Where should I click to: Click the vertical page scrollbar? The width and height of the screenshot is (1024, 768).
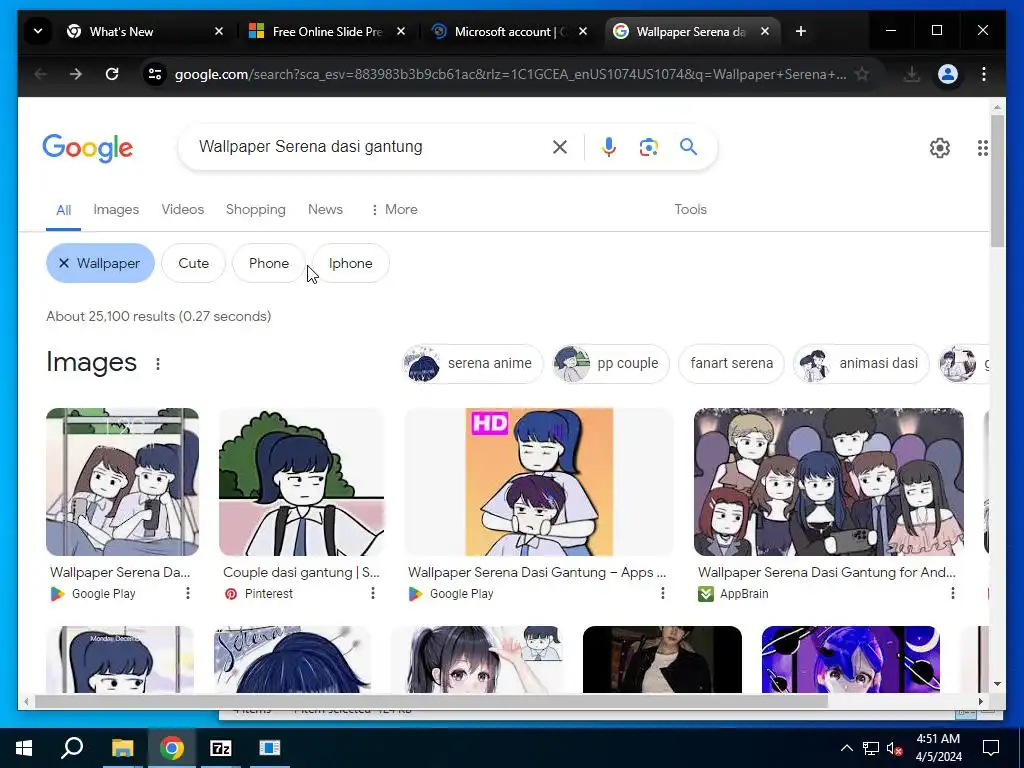point(997,181)
